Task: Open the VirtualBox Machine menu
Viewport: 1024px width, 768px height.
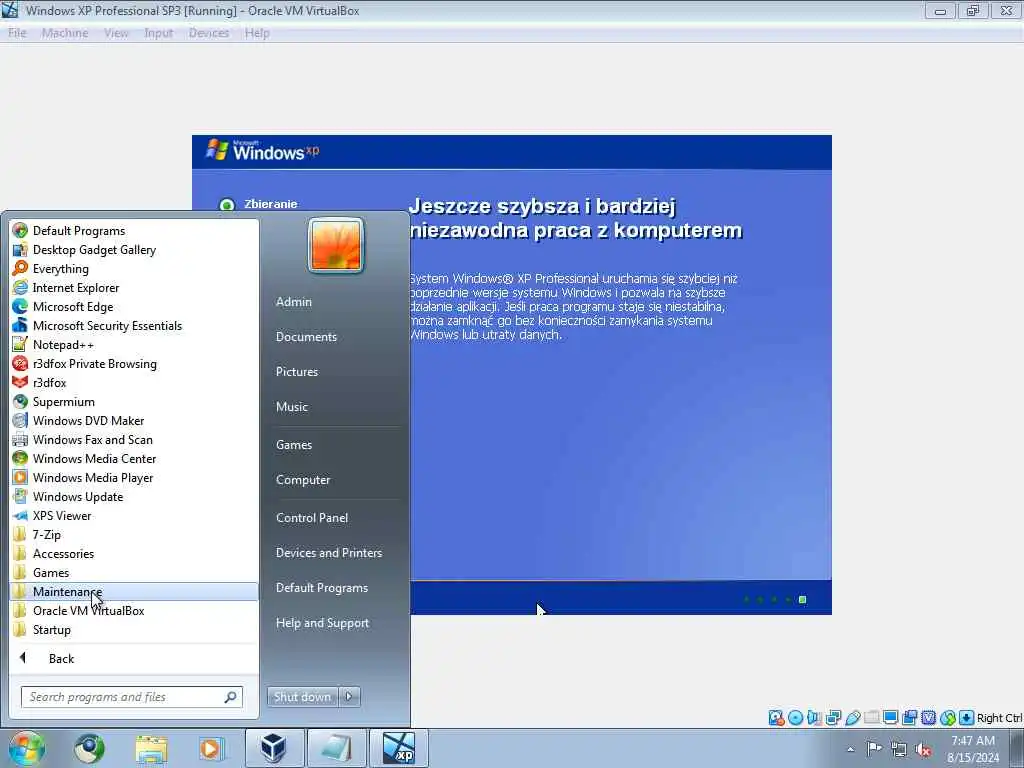Action: [65, 33]
